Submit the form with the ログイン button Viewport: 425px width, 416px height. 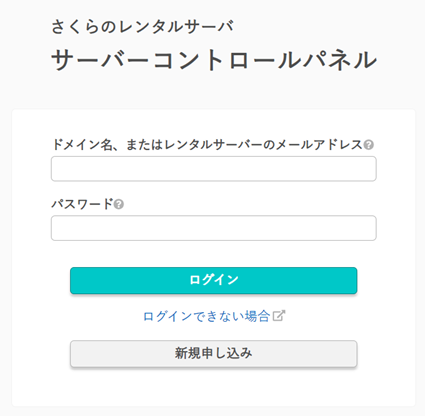click(214, 280)
